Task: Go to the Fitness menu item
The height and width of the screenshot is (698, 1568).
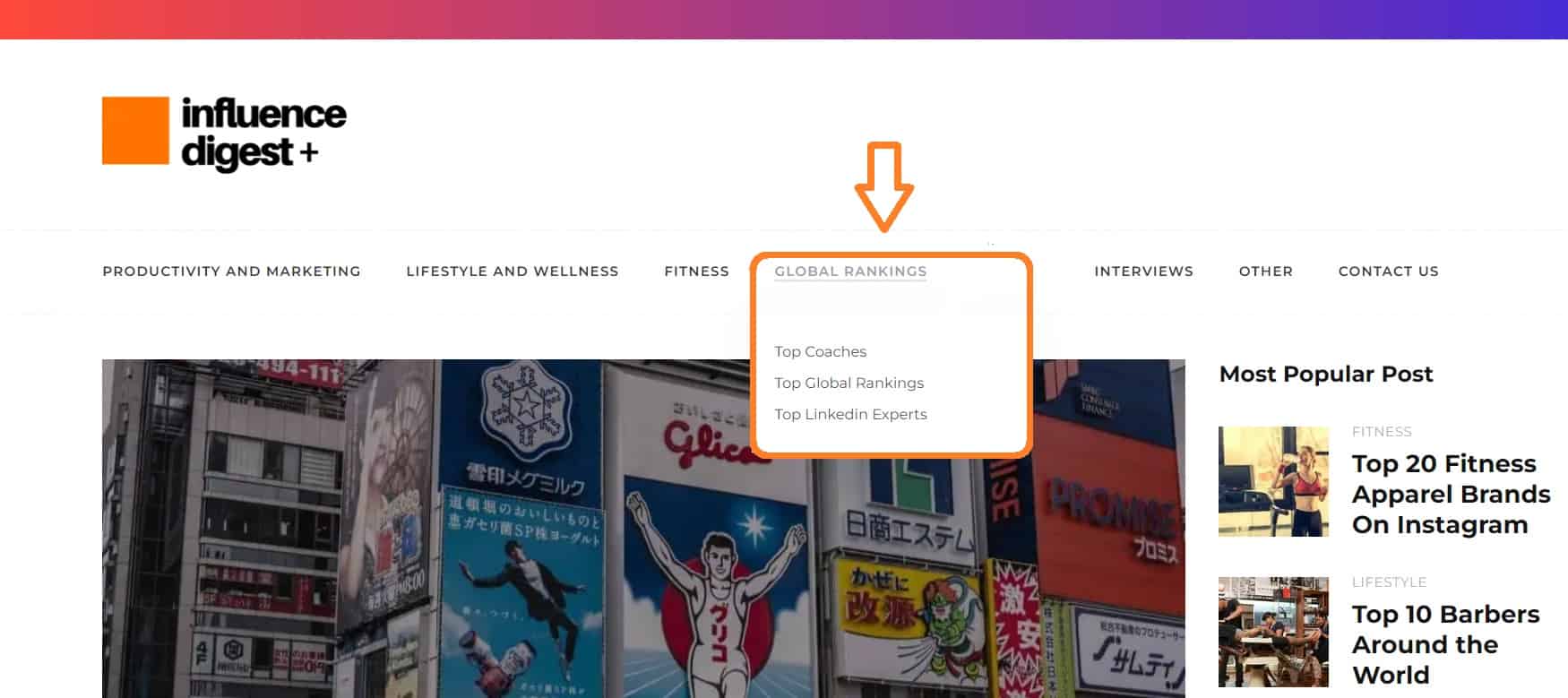Action: pos(696,271)
